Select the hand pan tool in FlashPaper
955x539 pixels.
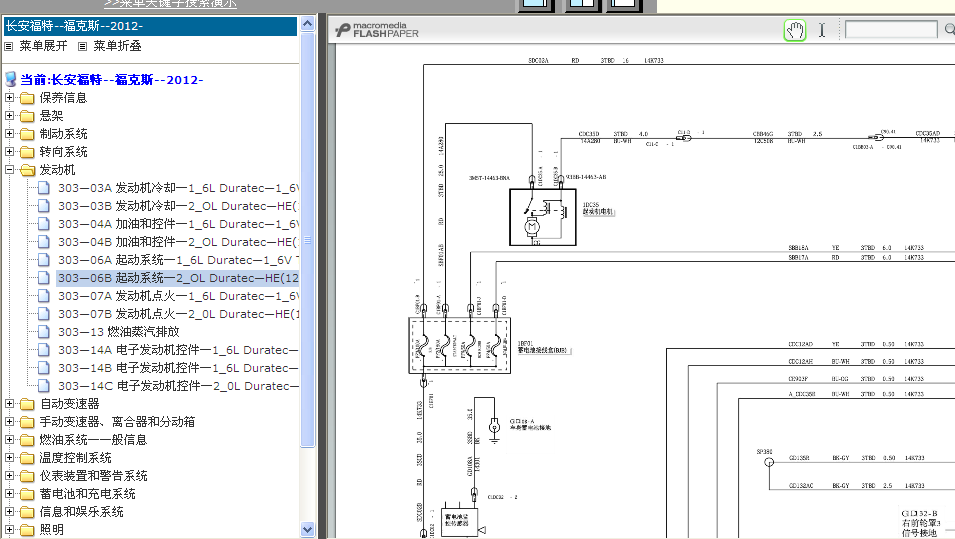click(x=795, y=30)
